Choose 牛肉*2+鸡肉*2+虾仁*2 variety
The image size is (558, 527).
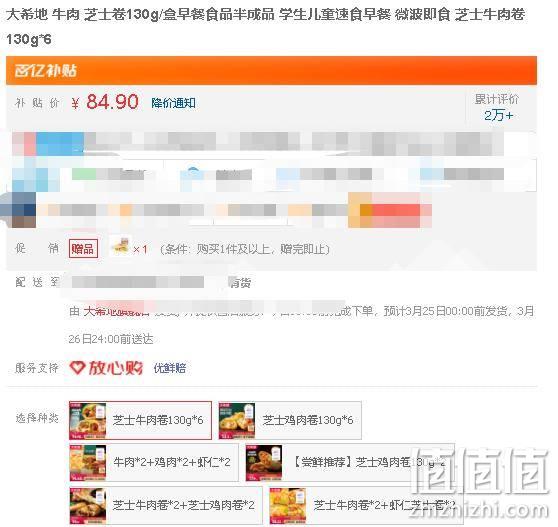[154, 462]
